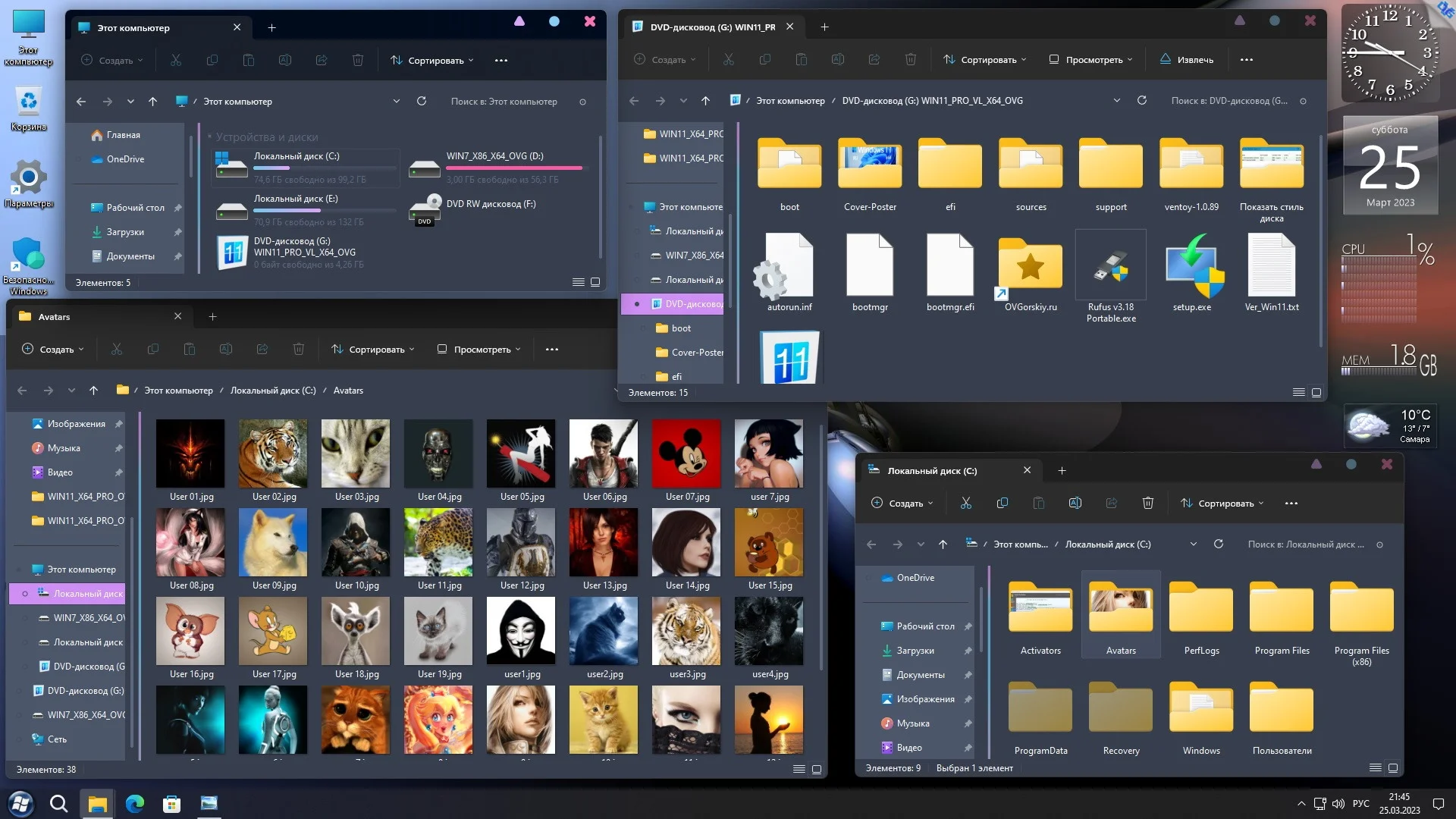Switch to details view in DVD drive window
Image resolution: width=1456 pixels, height=819 pixels.
click(1298, 393)
